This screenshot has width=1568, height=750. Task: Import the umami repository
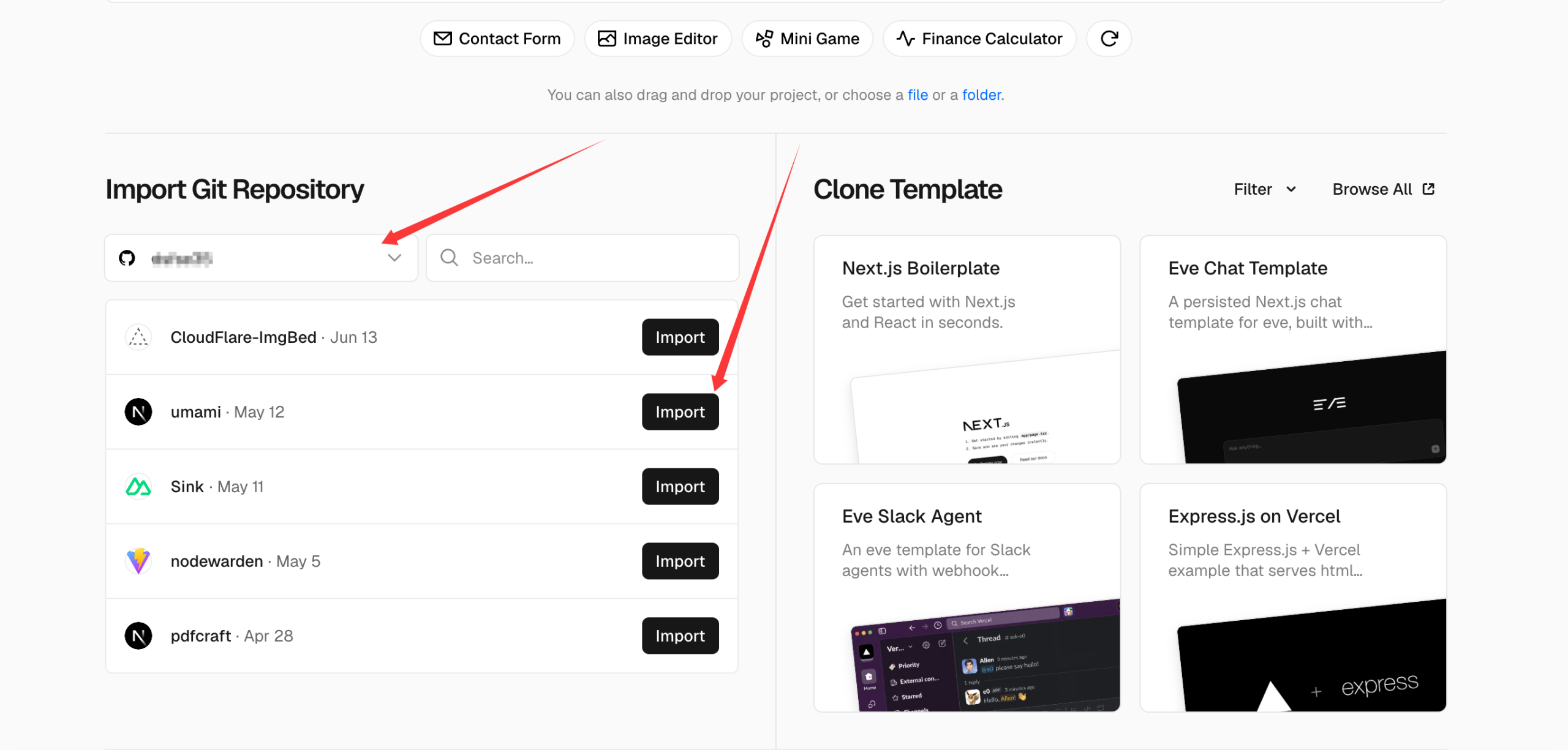[x=680, y=411]
